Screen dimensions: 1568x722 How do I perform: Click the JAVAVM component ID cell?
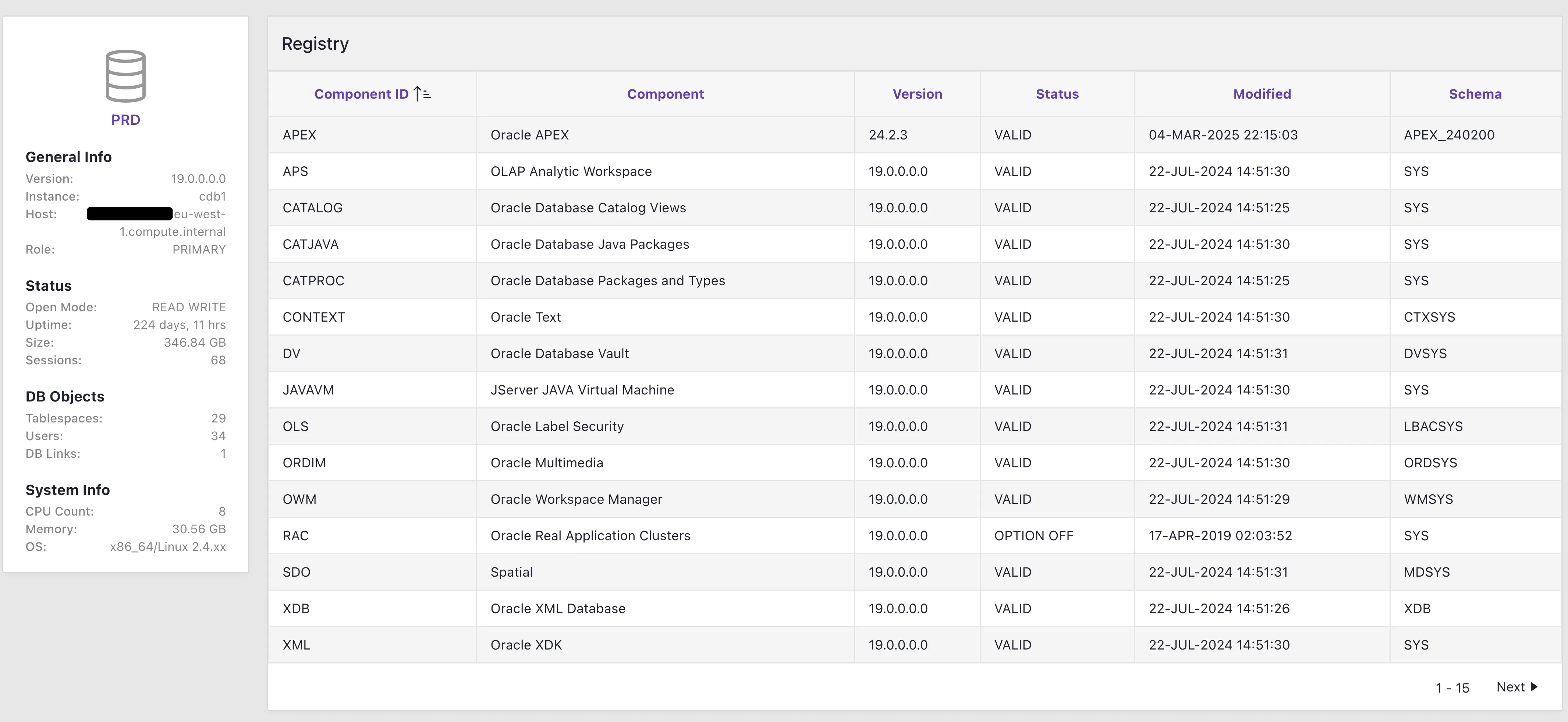[x=373, y=390]
